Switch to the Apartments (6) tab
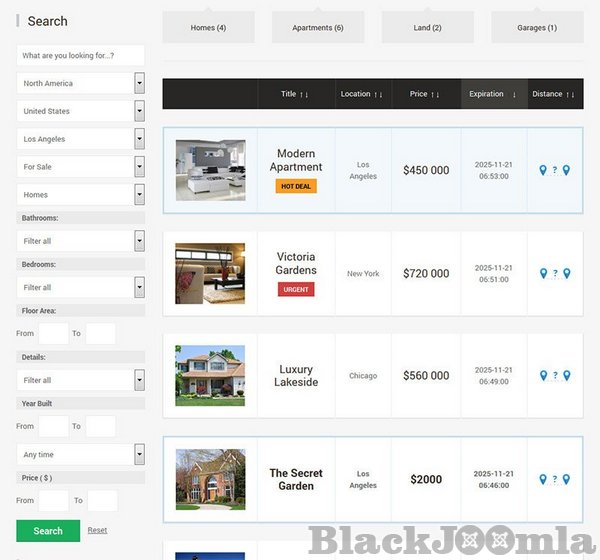The height and width of the screenshot is (560, 600). point(317,28)
